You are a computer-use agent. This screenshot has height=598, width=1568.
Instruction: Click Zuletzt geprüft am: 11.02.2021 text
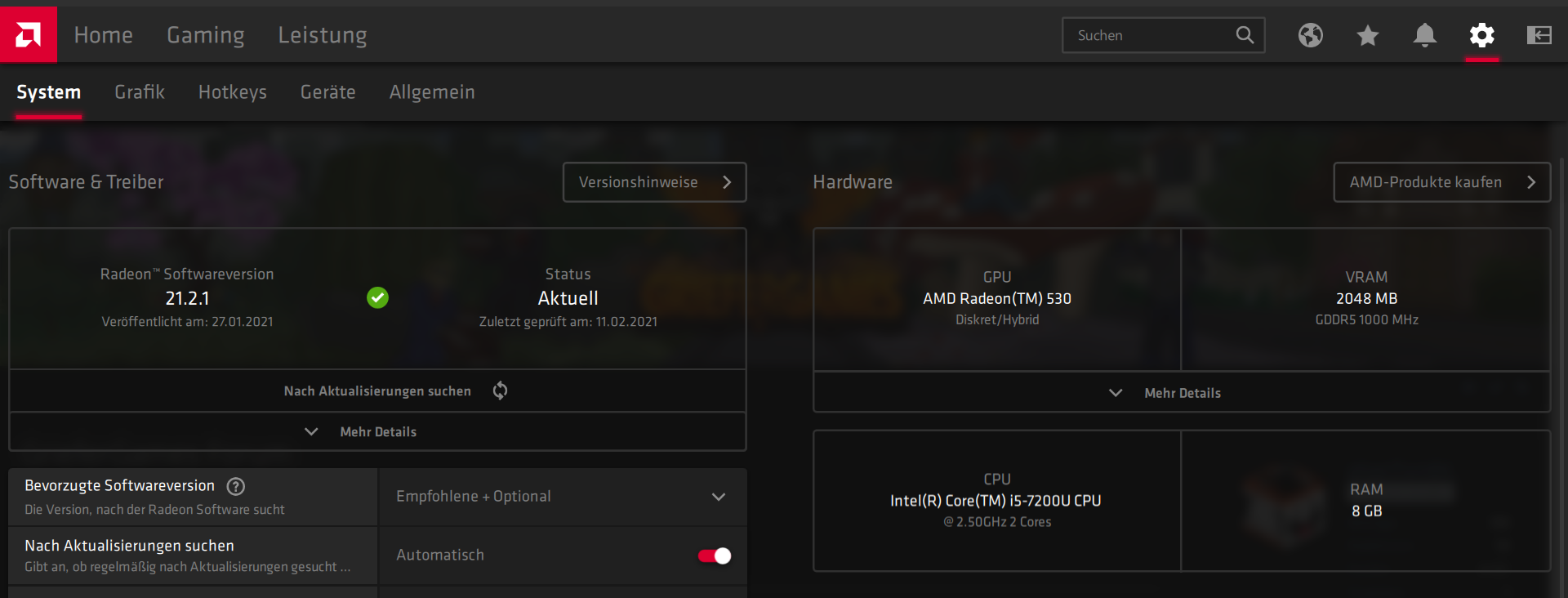(568, 322)
